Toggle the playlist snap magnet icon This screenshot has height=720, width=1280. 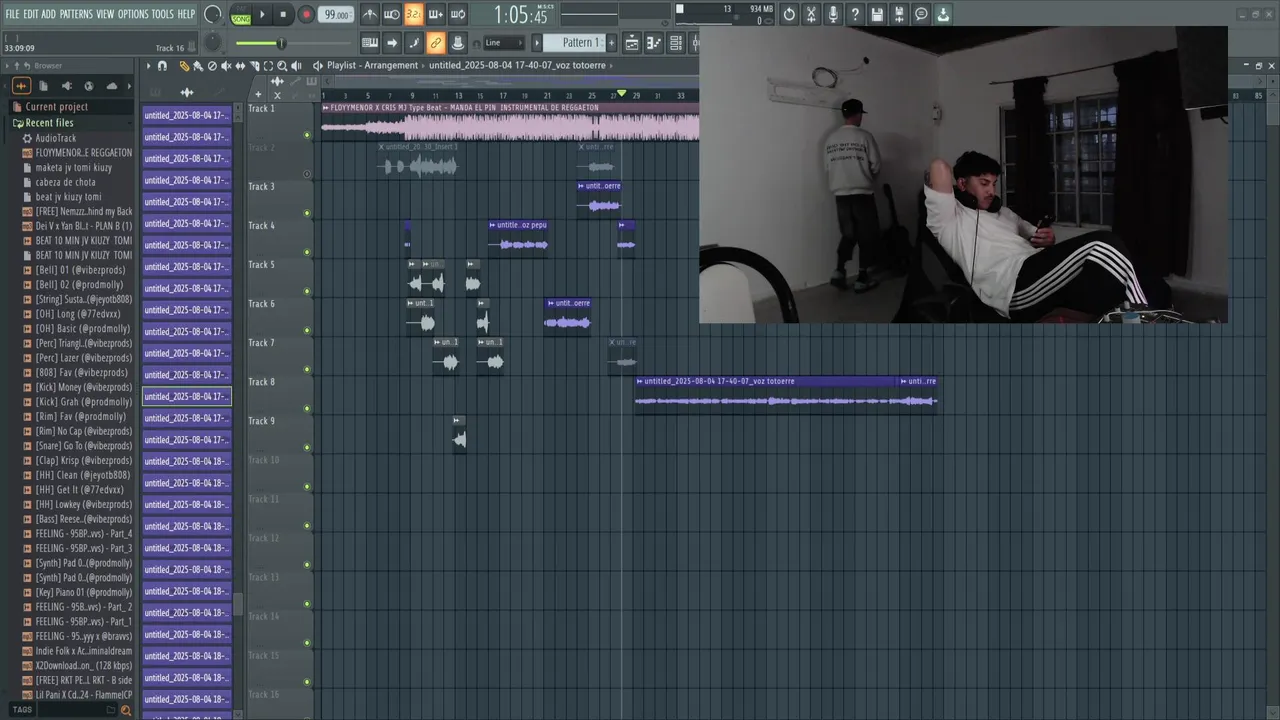[x=162, y=66]
